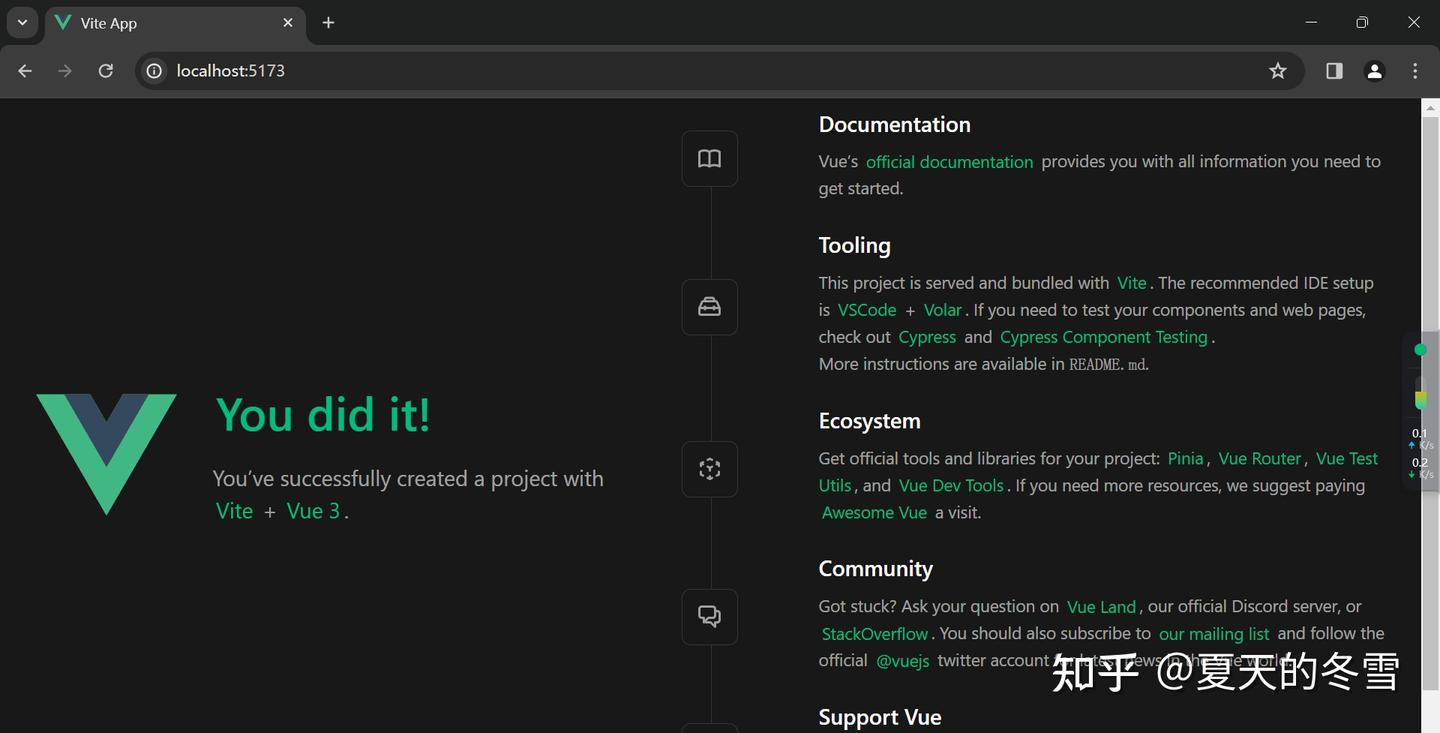
Task: Expand the tab search dropdown
Action: coord(22,22)
